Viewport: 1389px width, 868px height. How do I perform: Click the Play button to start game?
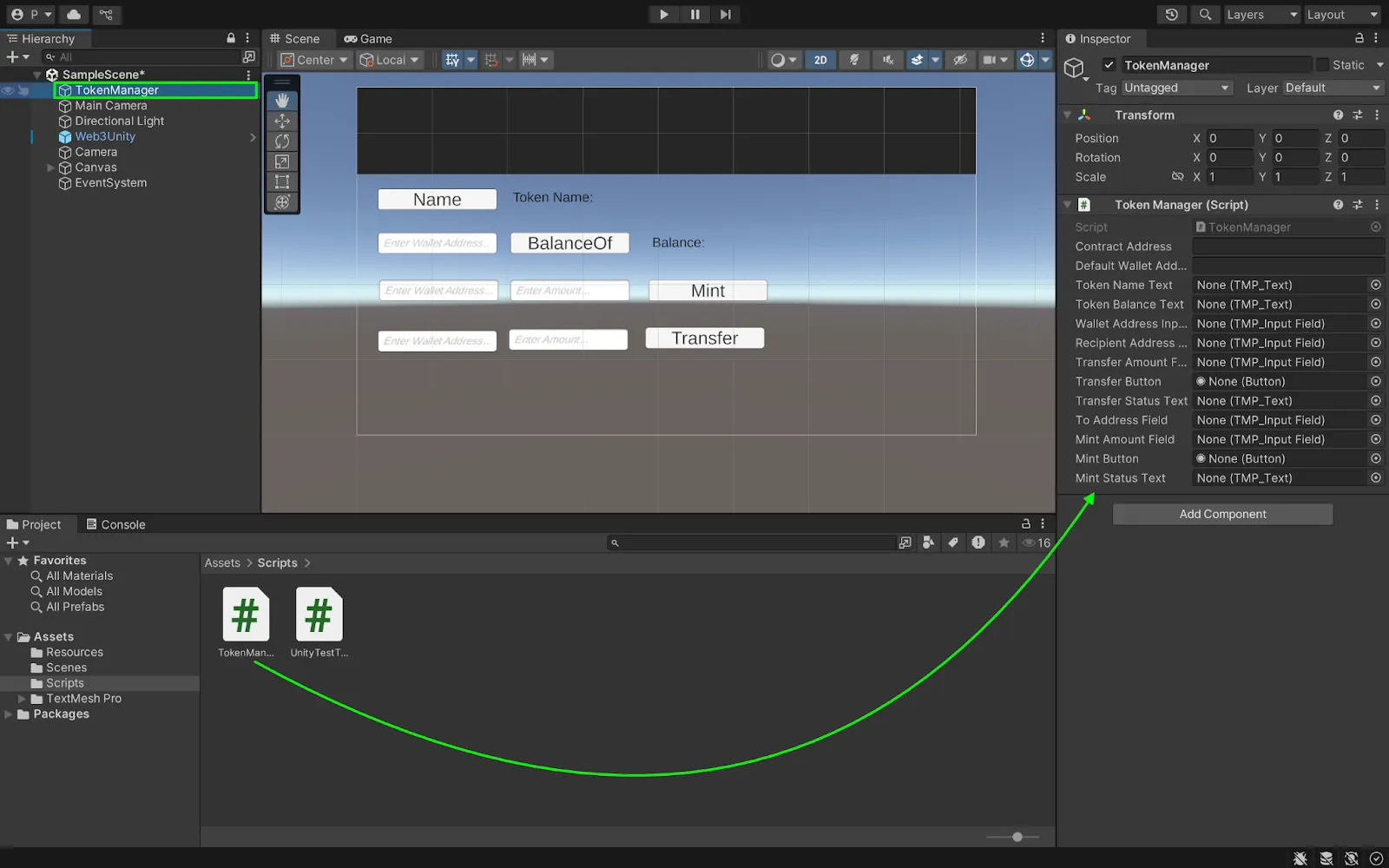point(663,14)
